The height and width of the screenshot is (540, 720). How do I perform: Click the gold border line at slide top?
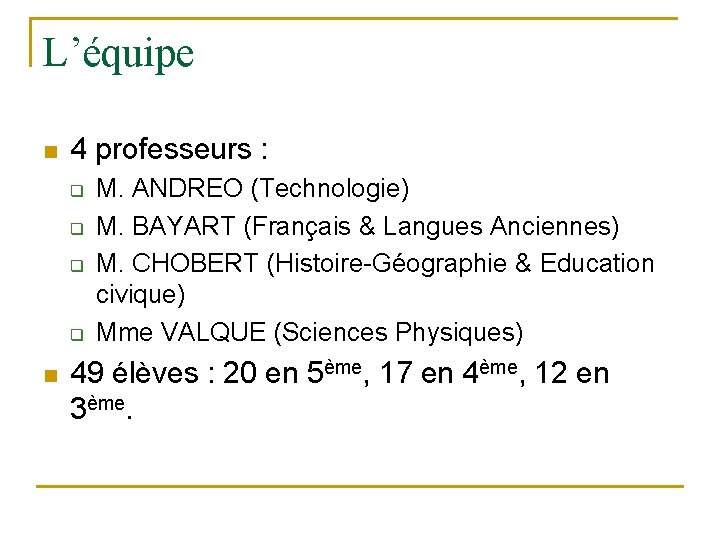tap(354, 19)
